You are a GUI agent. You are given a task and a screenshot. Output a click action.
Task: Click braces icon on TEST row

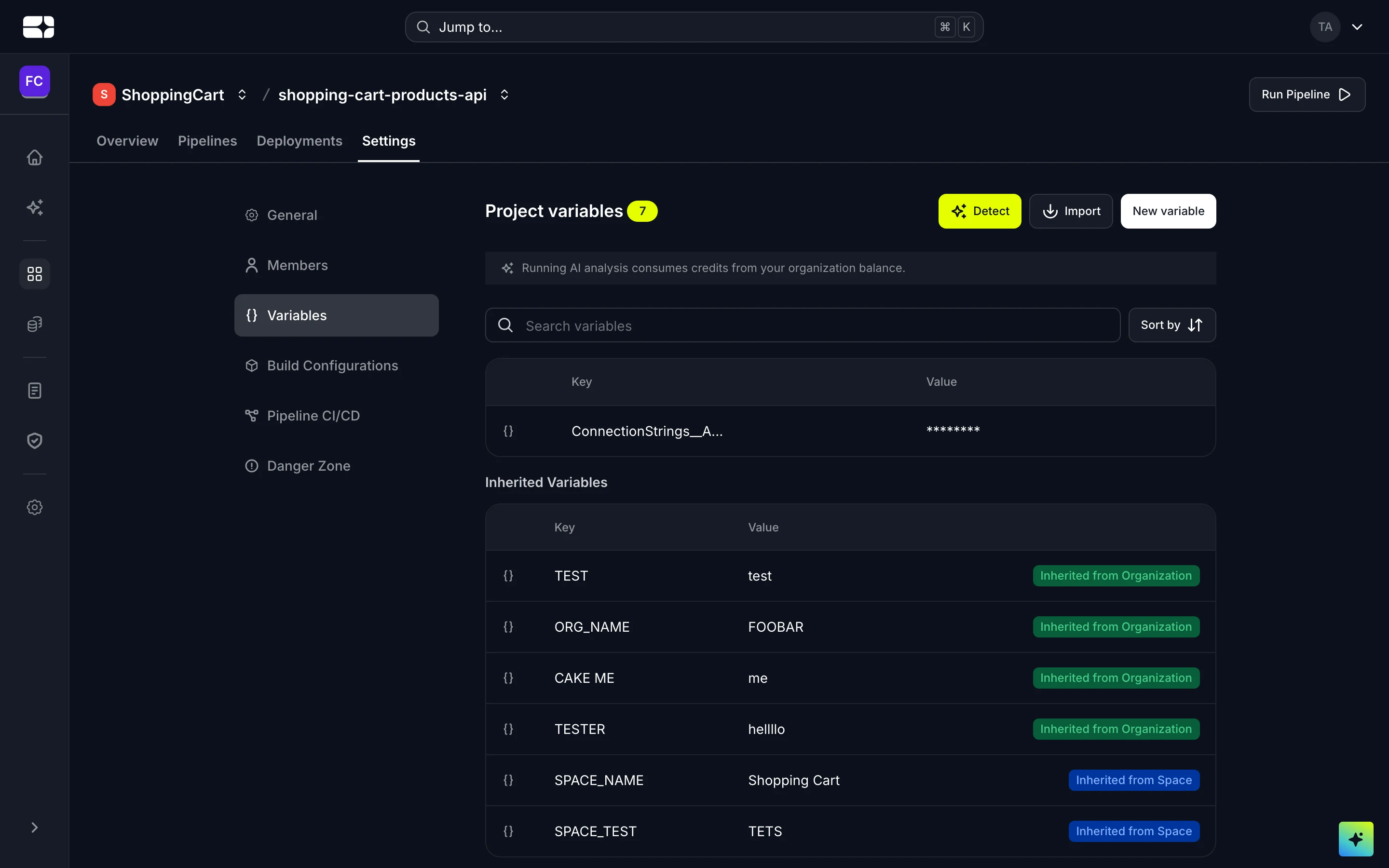pyautogui.click(x=508, y=576)
